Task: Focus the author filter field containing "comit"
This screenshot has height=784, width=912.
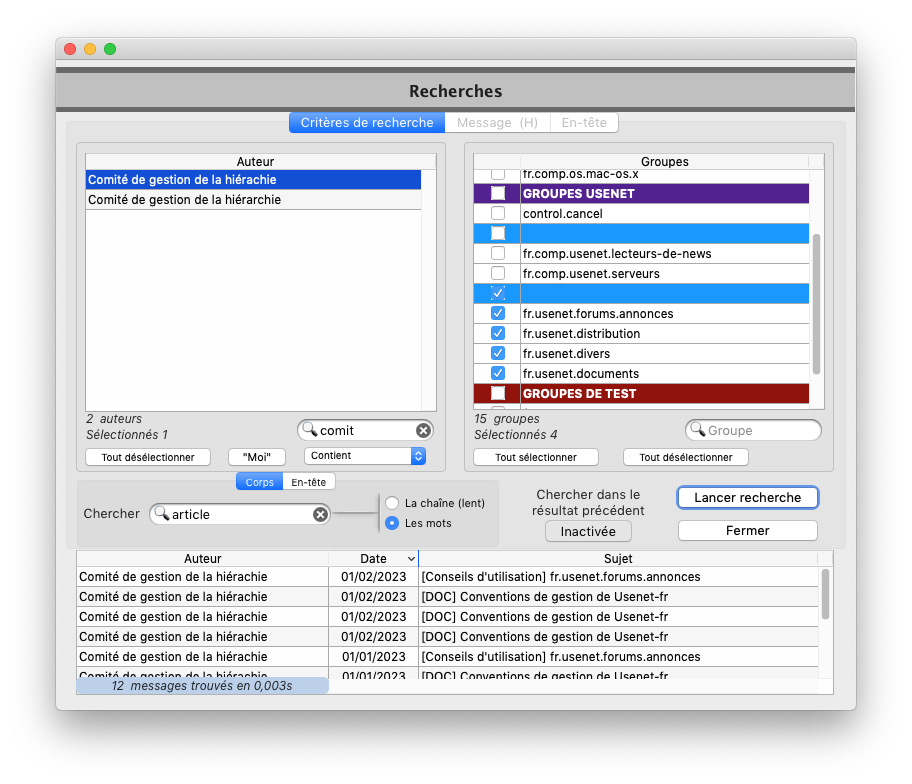Action: click(x=365, y=430)
